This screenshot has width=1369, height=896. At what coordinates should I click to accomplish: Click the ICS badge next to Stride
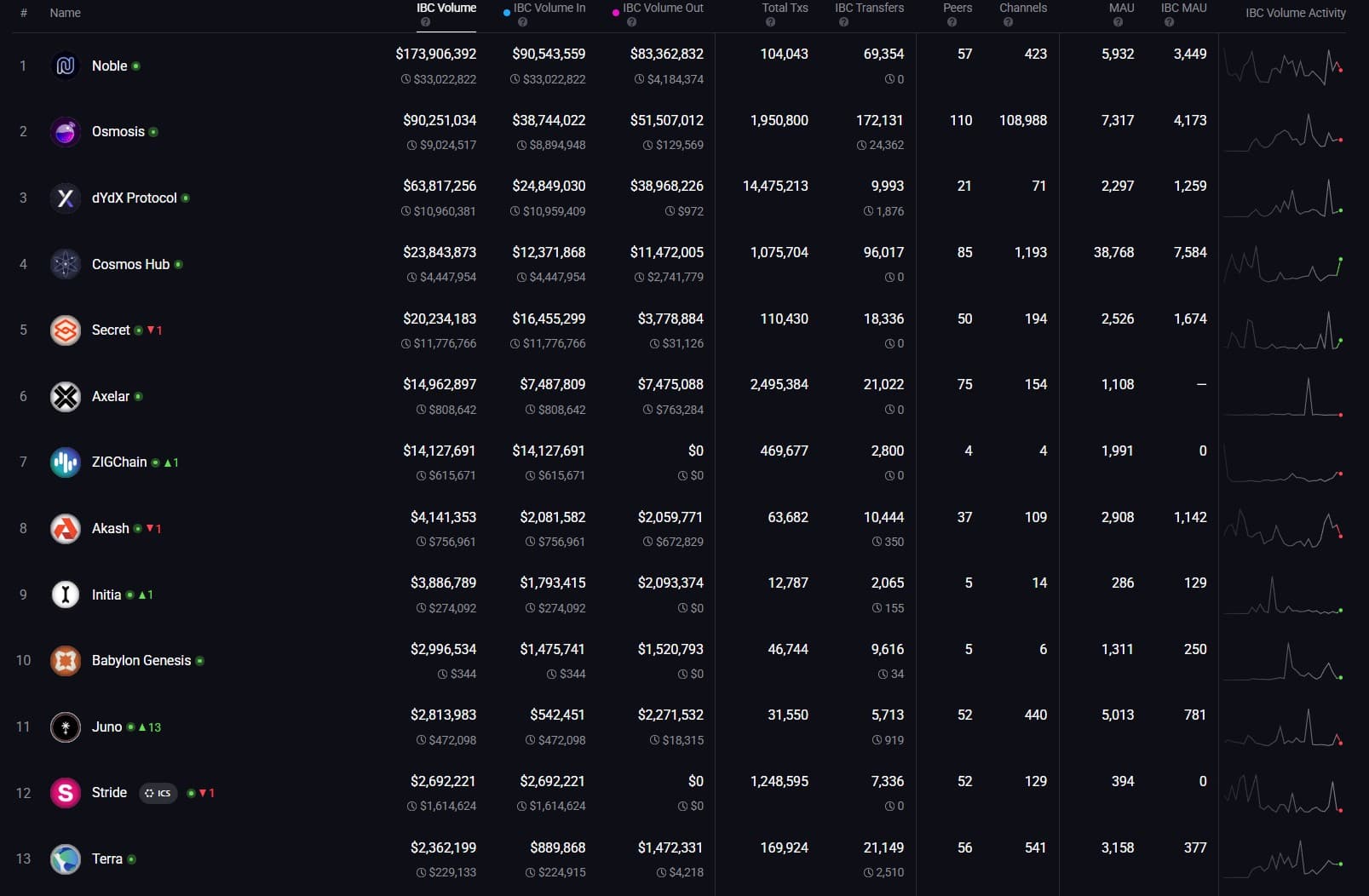click(158, 793)
